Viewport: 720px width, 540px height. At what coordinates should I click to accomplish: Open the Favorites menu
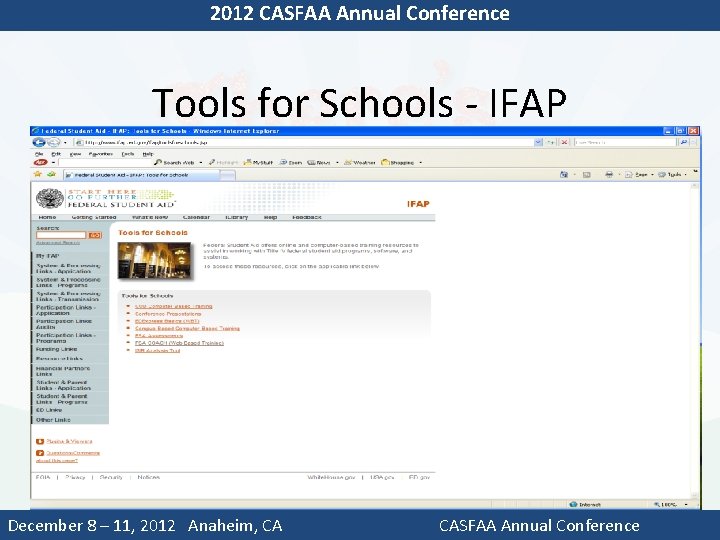point(100,154)
